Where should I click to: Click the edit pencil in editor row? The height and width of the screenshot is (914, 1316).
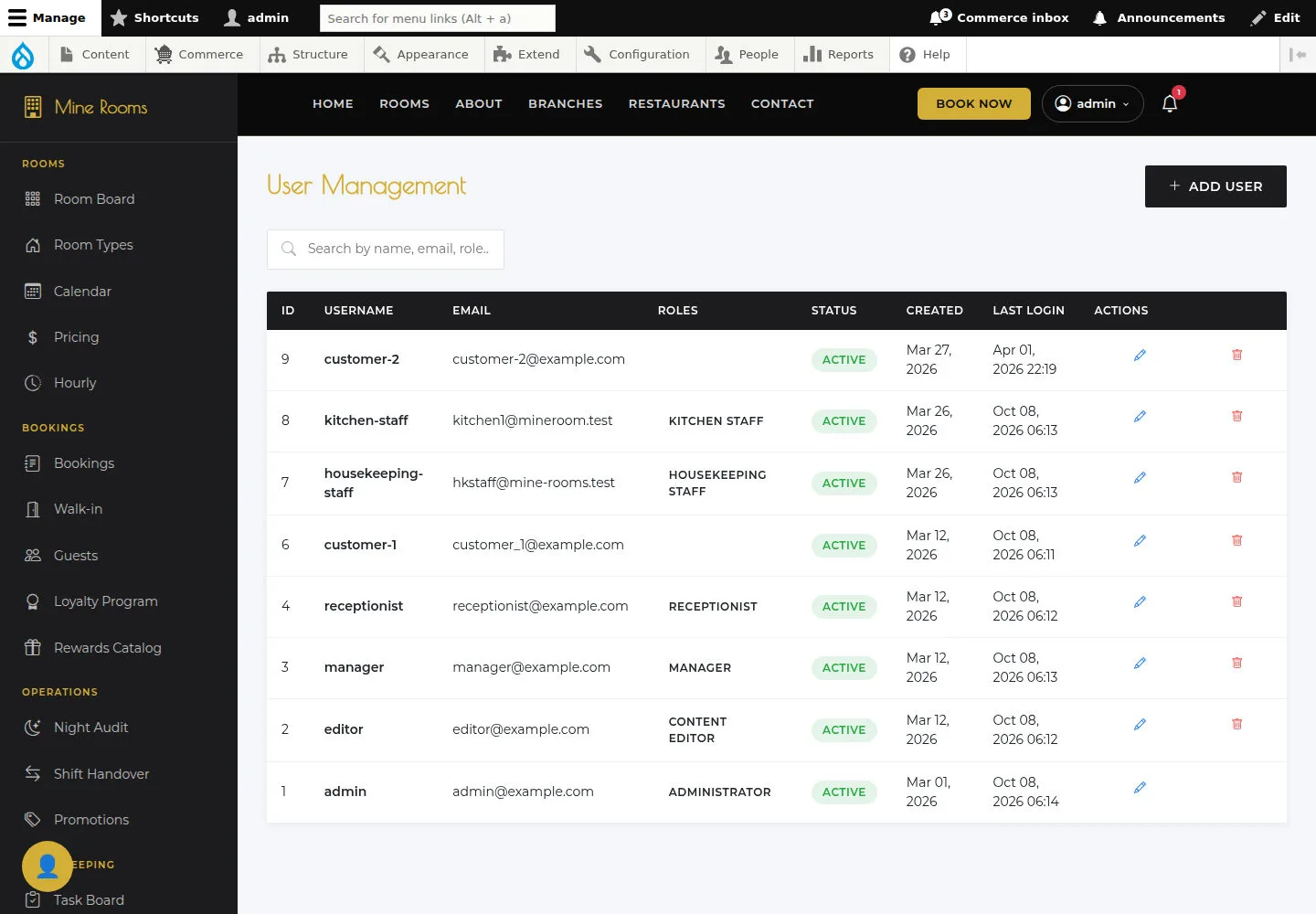(1140, 724)
